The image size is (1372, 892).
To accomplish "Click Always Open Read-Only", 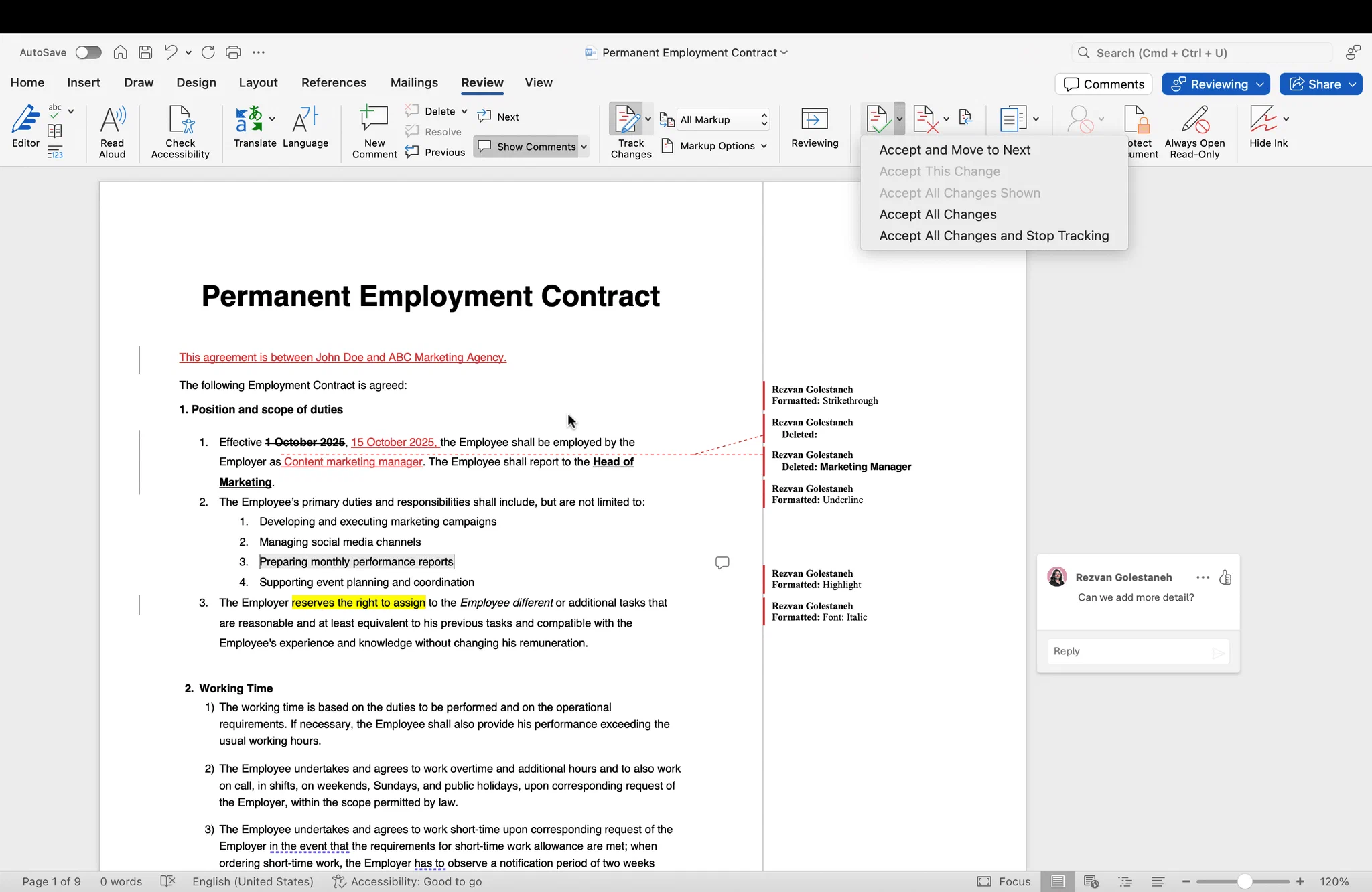I will pos(1194,132).
